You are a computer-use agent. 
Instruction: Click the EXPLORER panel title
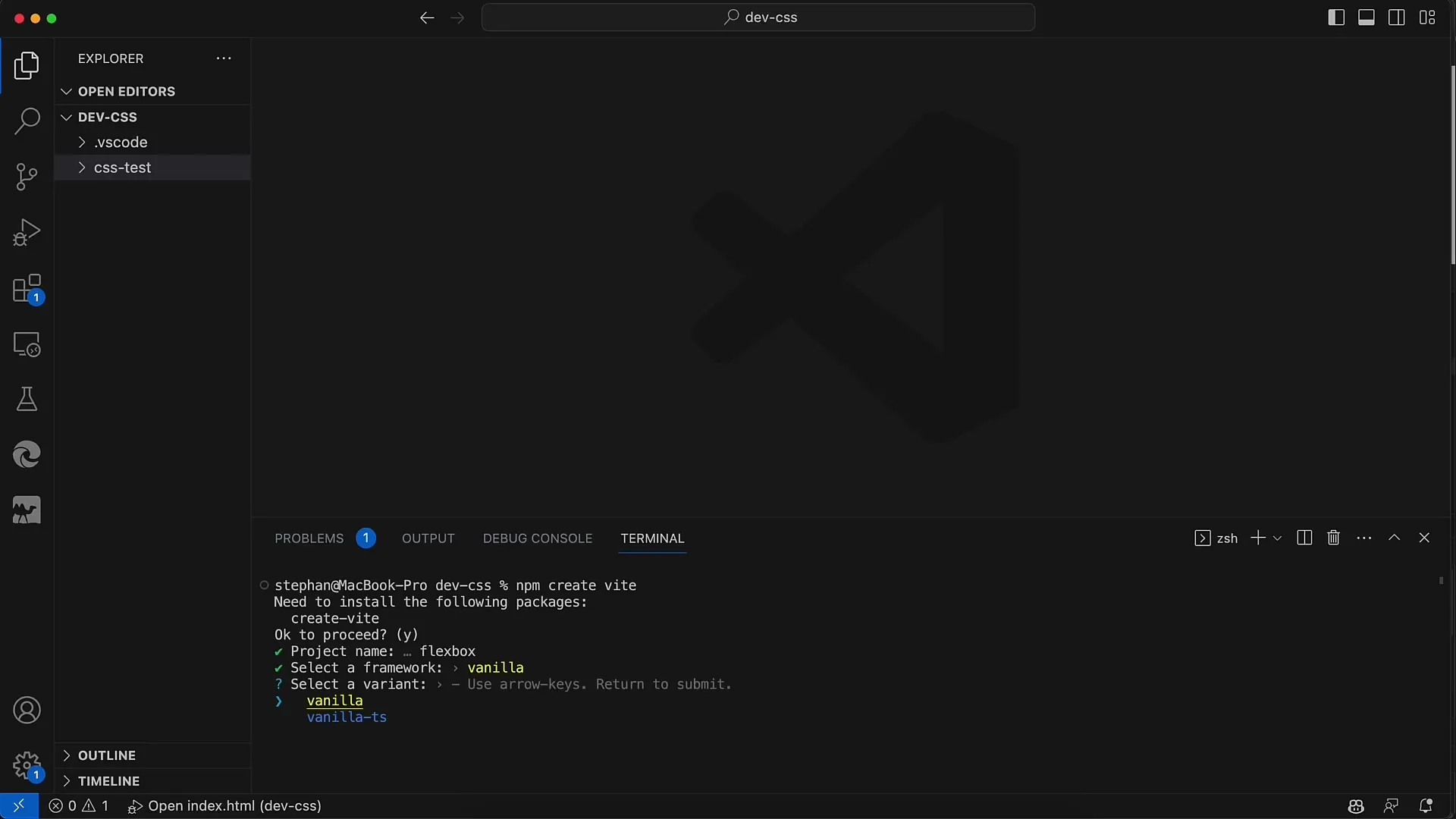pyautogui.click(x=111, y=58)
